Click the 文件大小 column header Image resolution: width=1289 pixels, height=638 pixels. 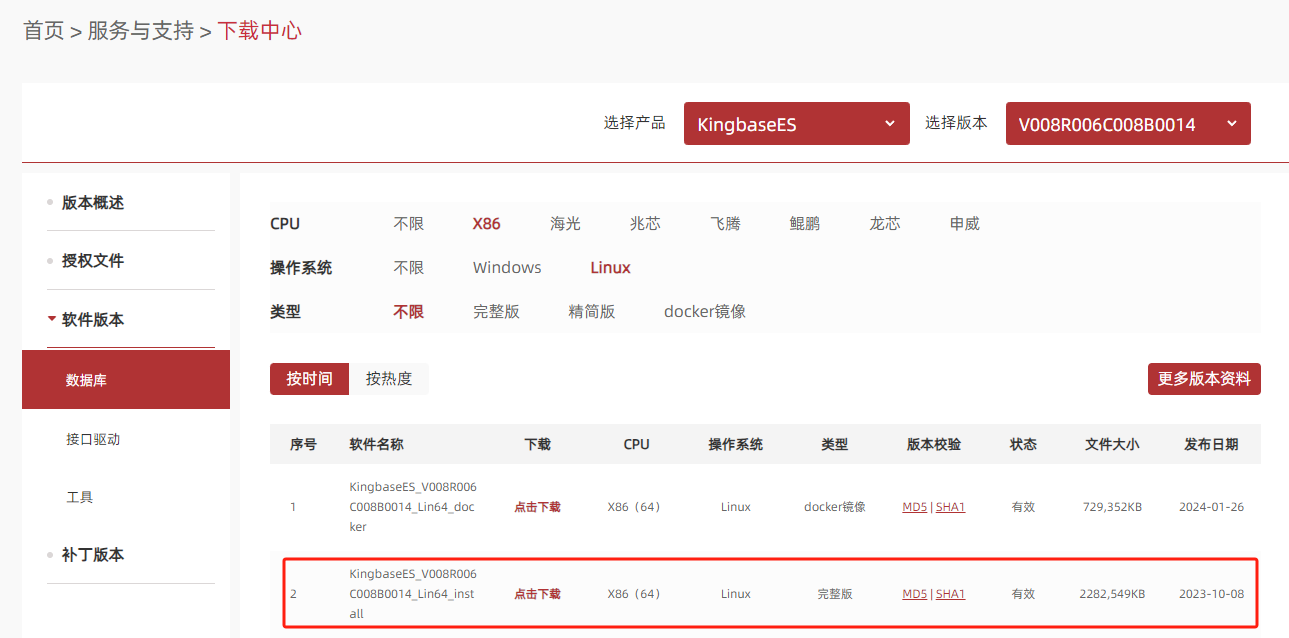click(1112, 444)
